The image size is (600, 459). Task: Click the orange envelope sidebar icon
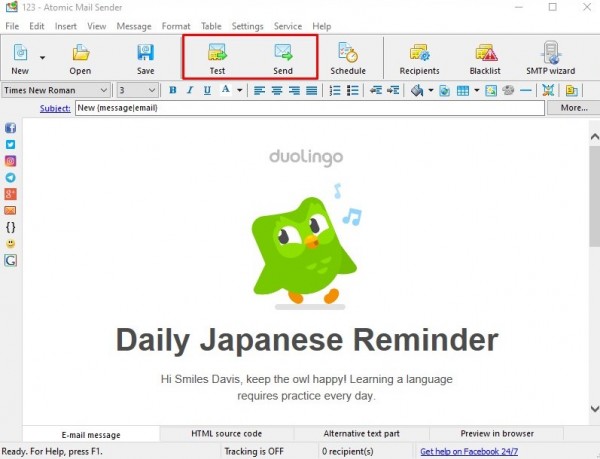[x=10, y=210]
